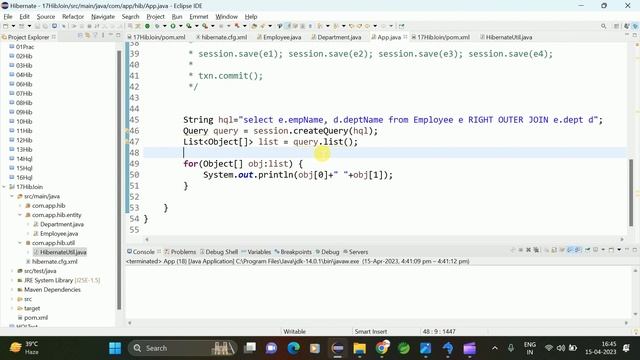Image resolution: width=640 pixels, height=360 pixels.
Task: Minimize the Project Explorer view
Action: click(111, 36)
